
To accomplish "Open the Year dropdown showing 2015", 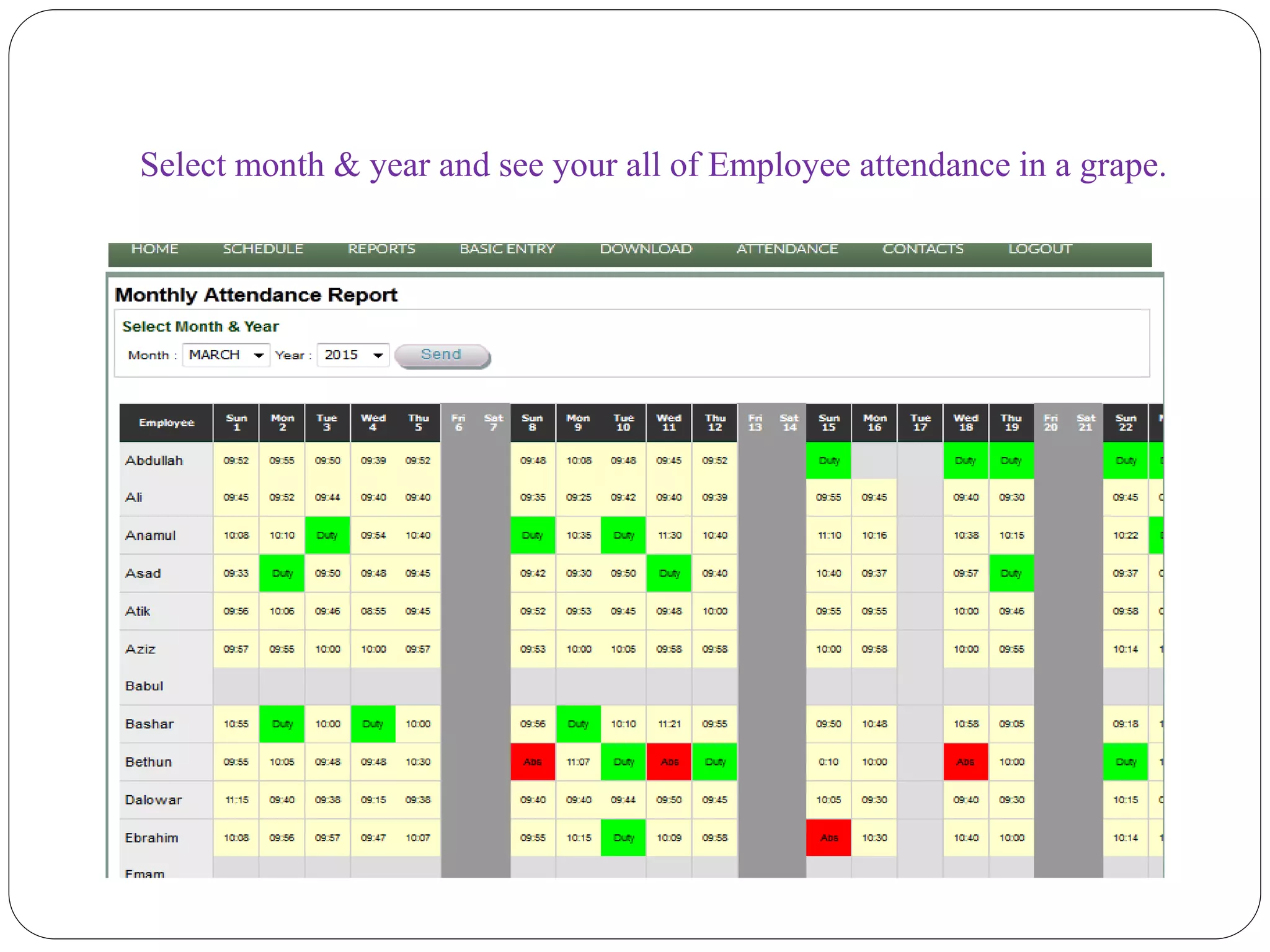I will (x=353, y=355).
